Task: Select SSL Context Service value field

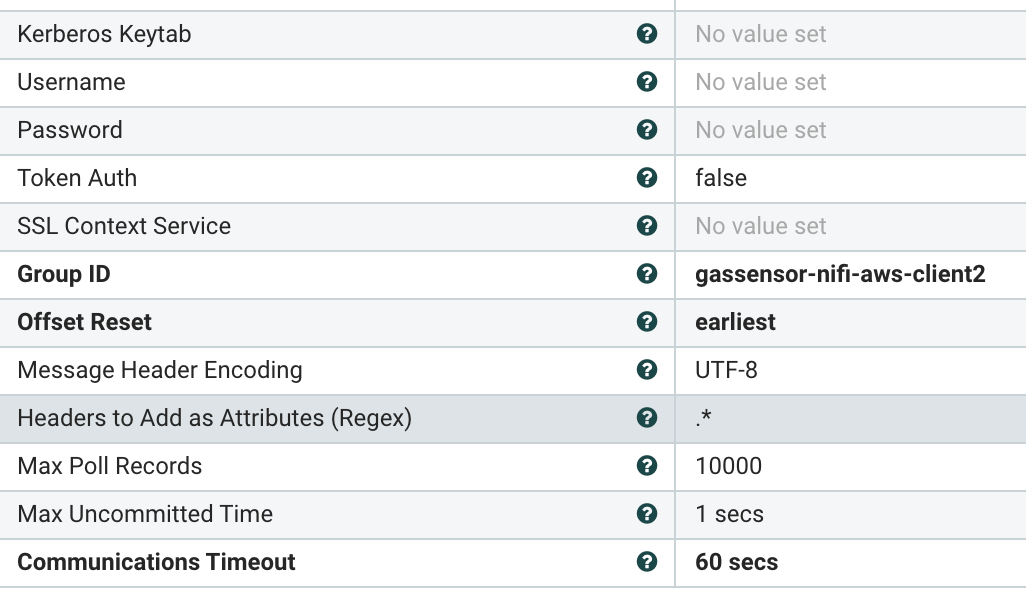Action: pos(761,226)
